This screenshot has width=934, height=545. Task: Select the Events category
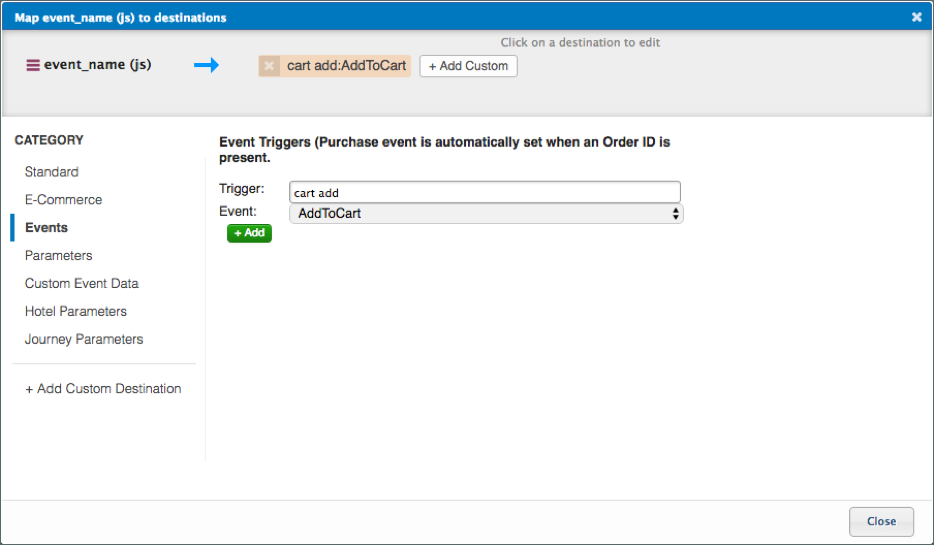[47, 228]
